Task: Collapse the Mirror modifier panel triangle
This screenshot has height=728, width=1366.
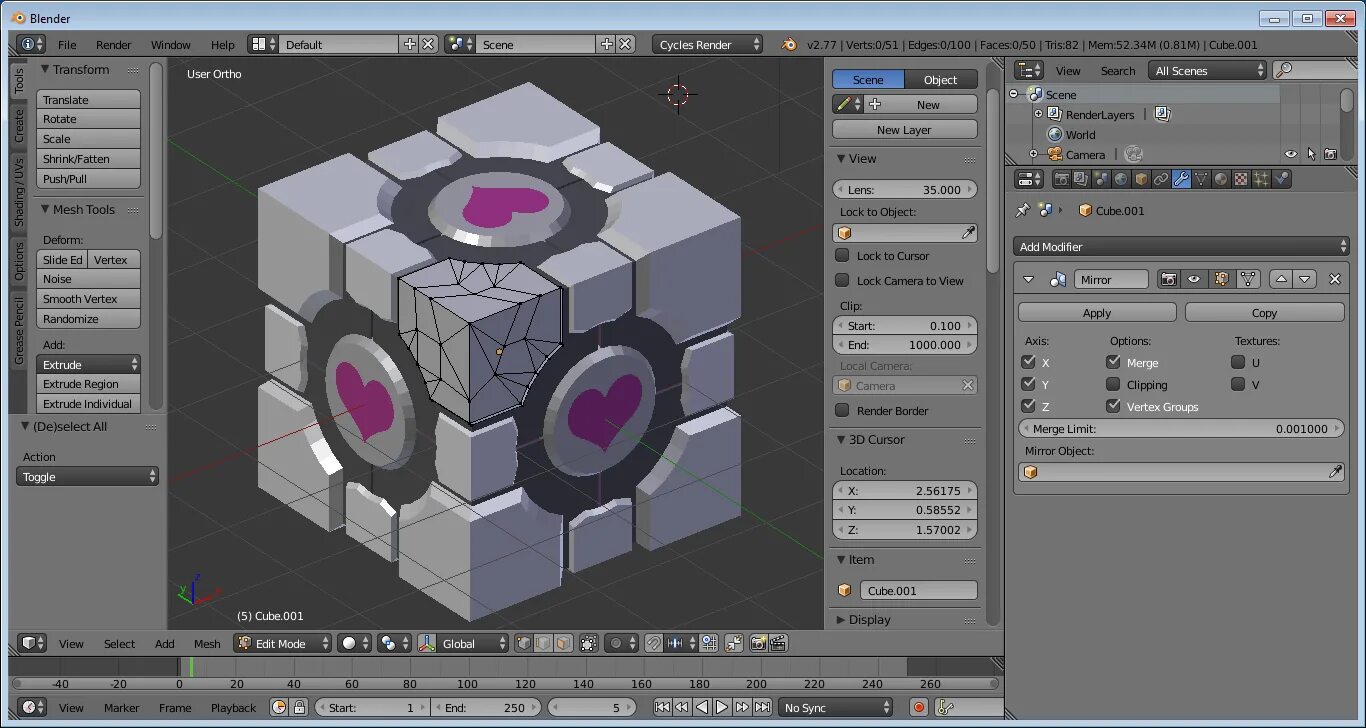Action: point(1028,280)
